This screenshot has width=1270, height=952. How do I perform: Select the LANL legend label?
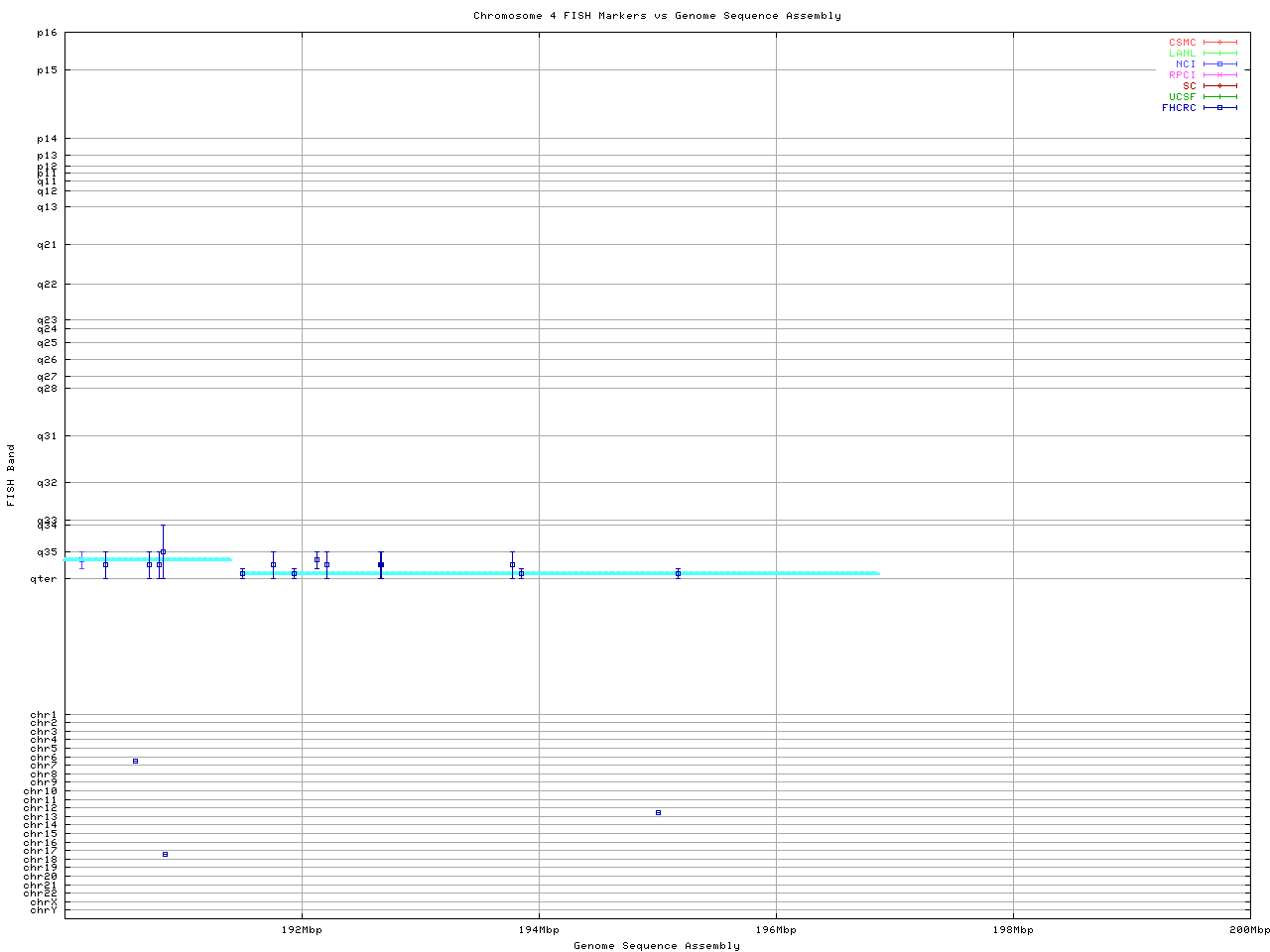pyautogui.click(x=1183, y=54)
